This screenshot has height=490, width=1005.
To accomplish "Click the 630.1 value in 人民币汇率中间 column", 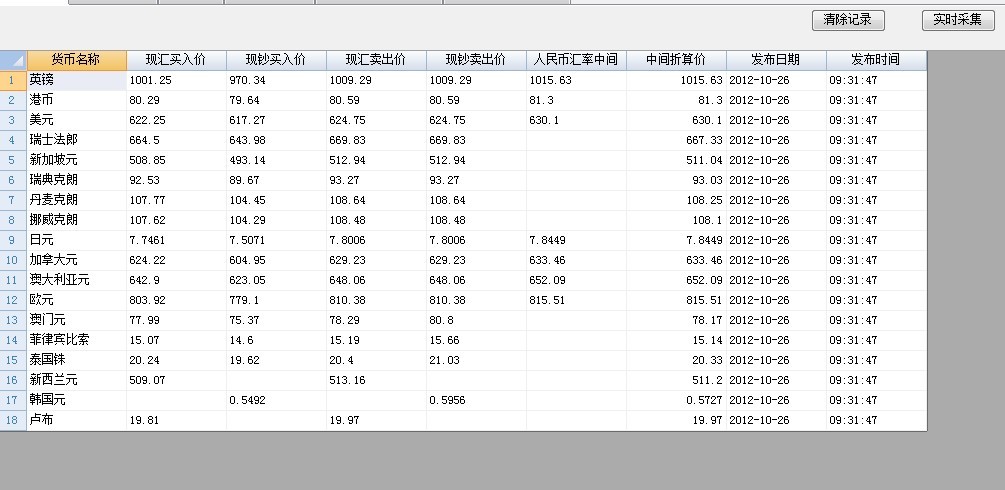I will pos(576,120).
